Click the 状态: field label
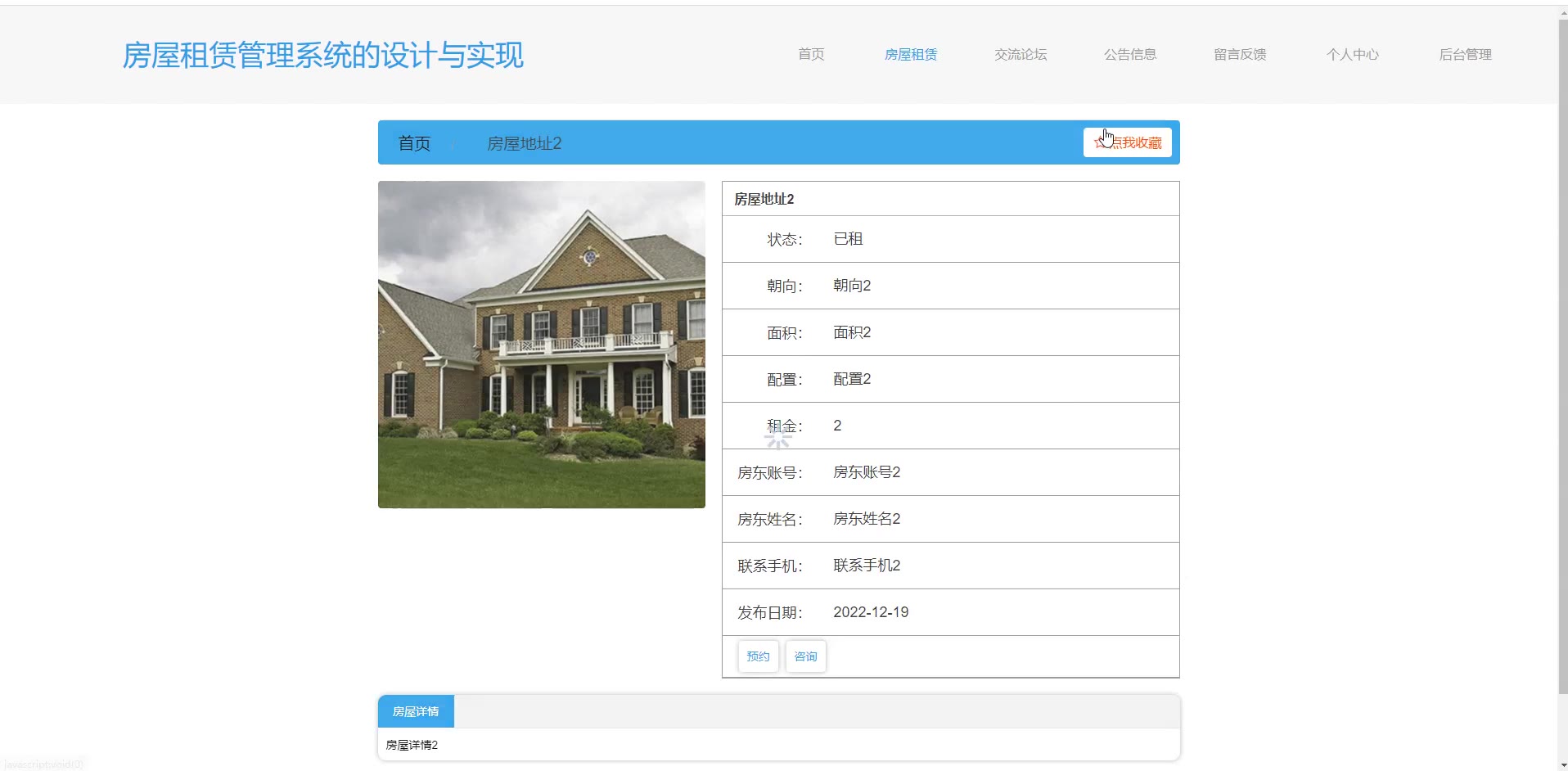1568x771 pixels. coord(784,240)
